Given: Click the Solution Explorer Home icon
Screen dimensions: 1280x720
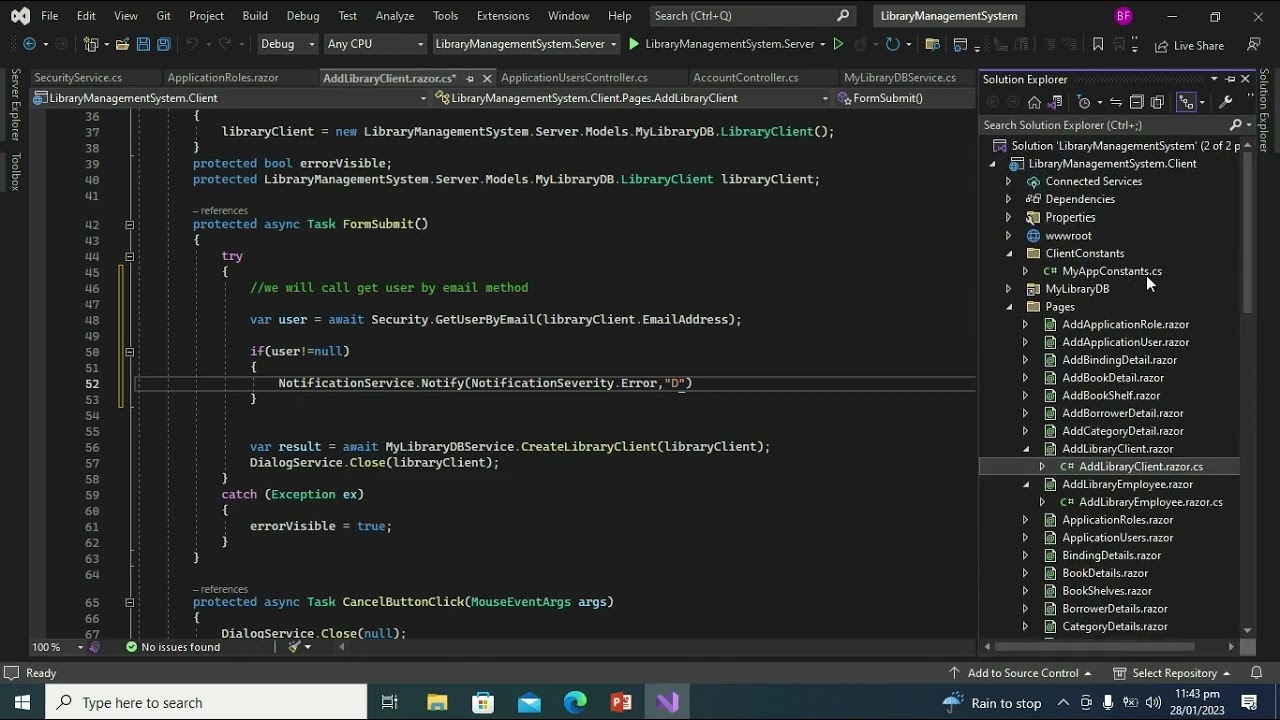Looking at the screenshot, I should tap(1034, 102).
